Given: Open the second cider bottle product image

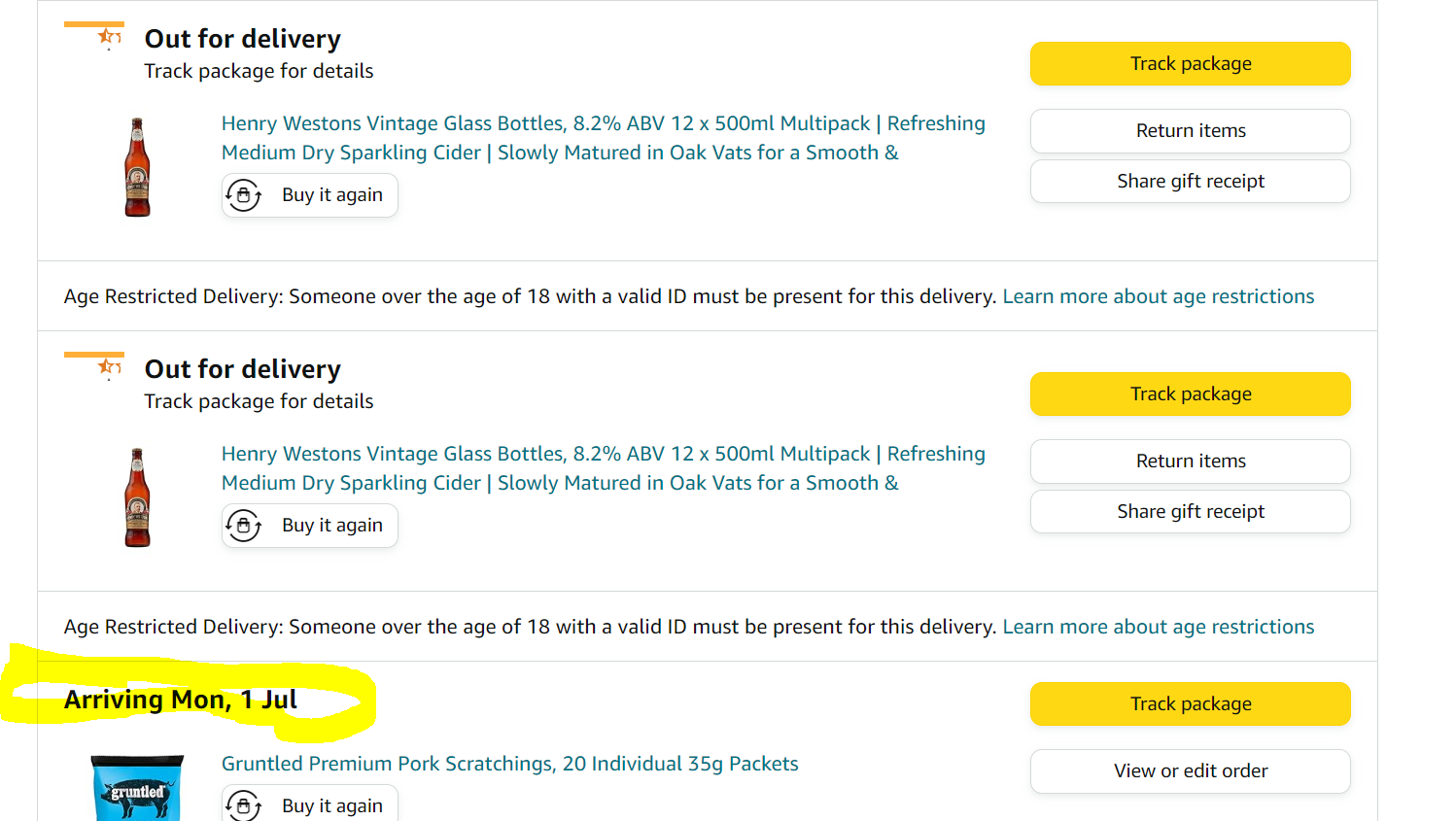Looking at the screenshot, I should 137,497.
